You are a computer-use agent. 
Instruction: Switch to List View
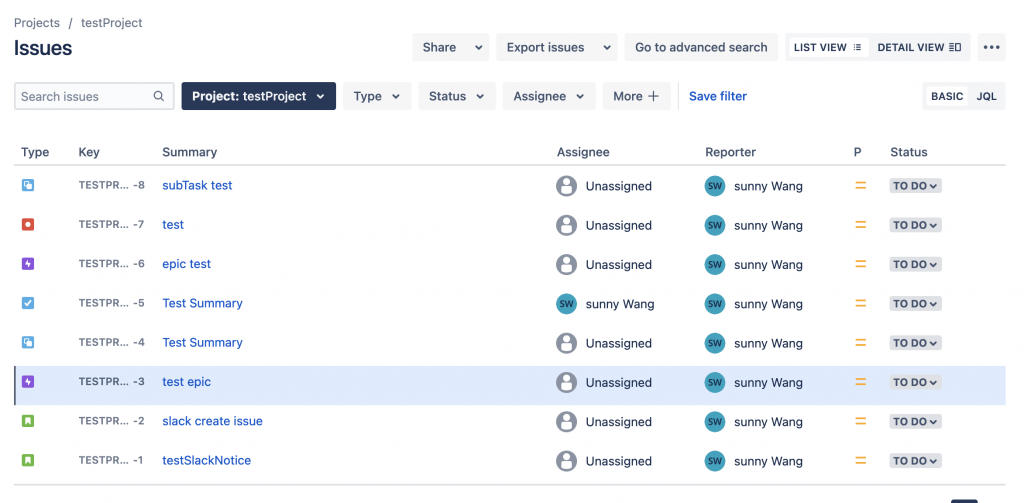tap(827, 47)
